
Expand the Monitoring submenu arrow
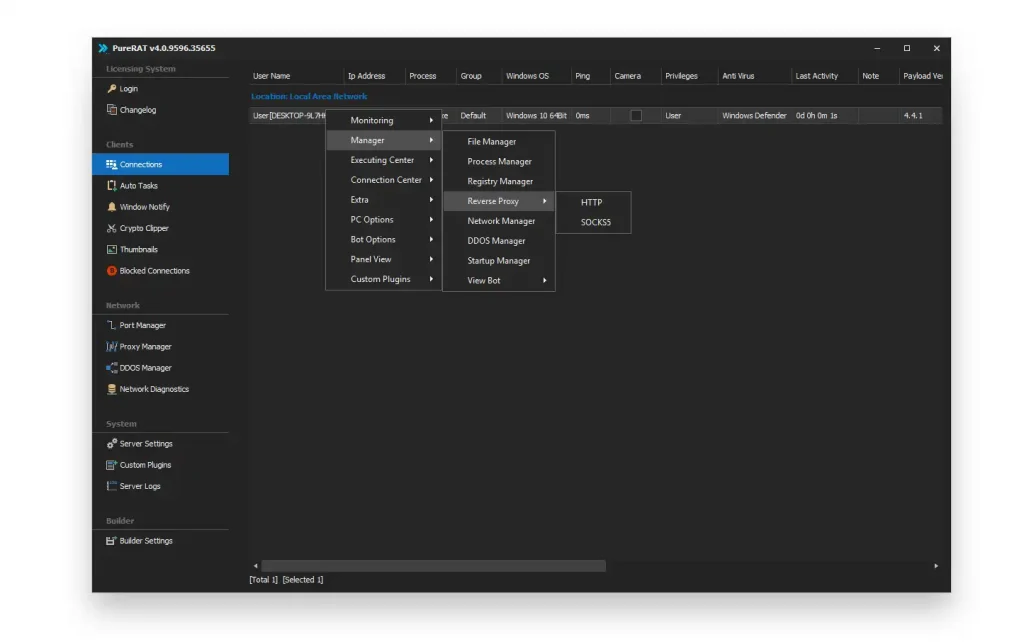[x=431, y=121]
